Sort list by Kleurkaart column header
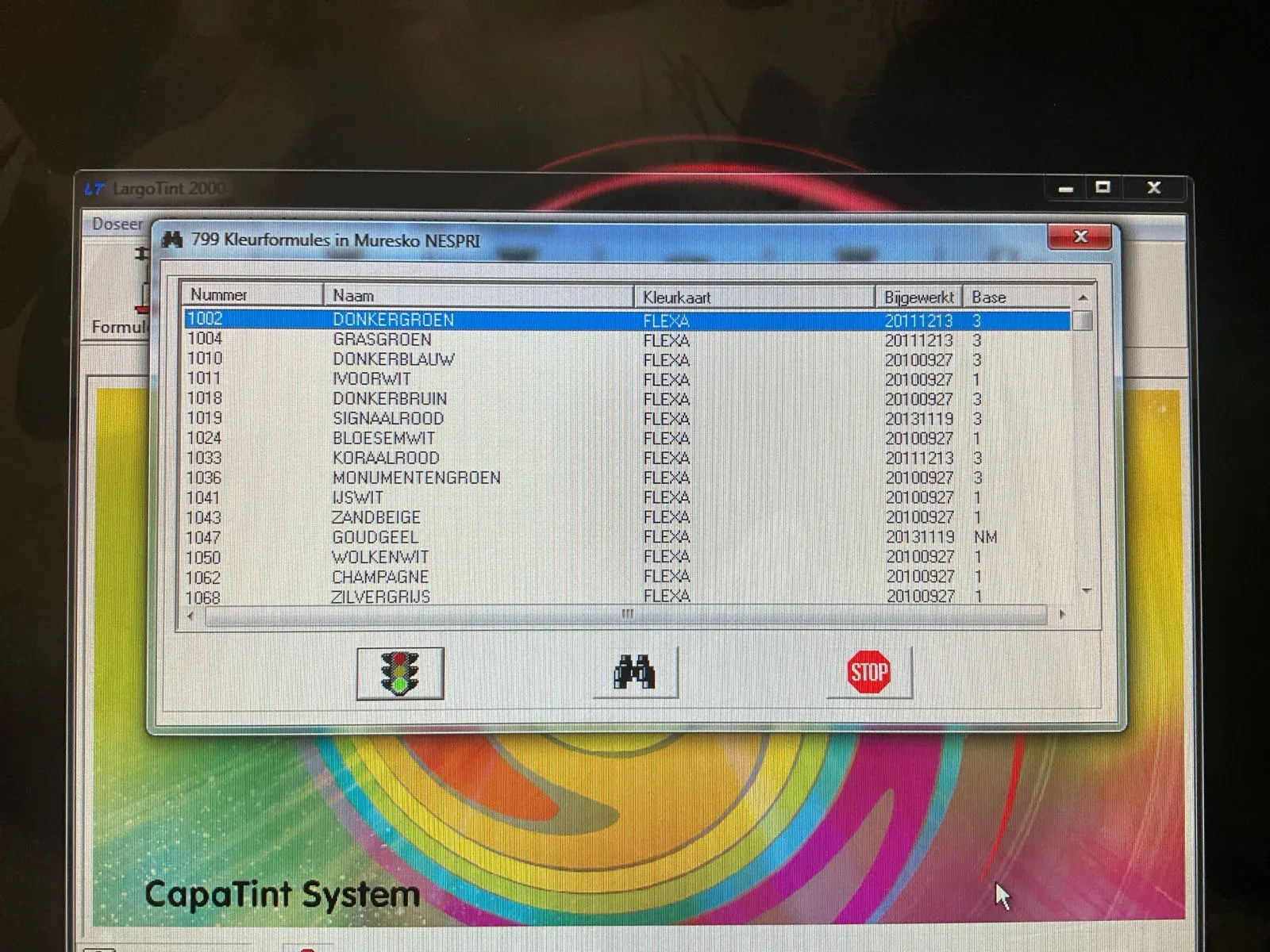Screen dimensions: 1270x952 (x=754, y=297)
